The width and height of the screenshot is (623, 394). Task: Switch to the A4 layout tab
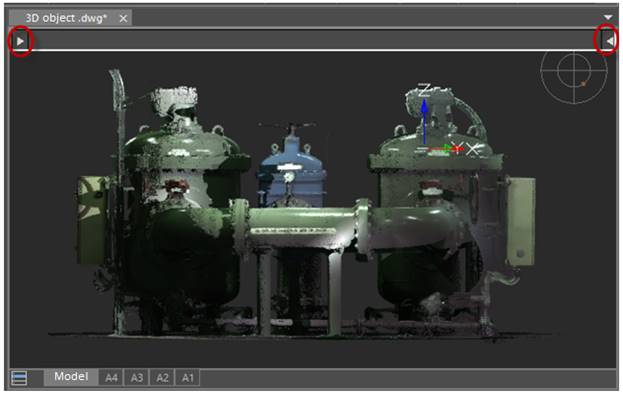pos(111,377)
